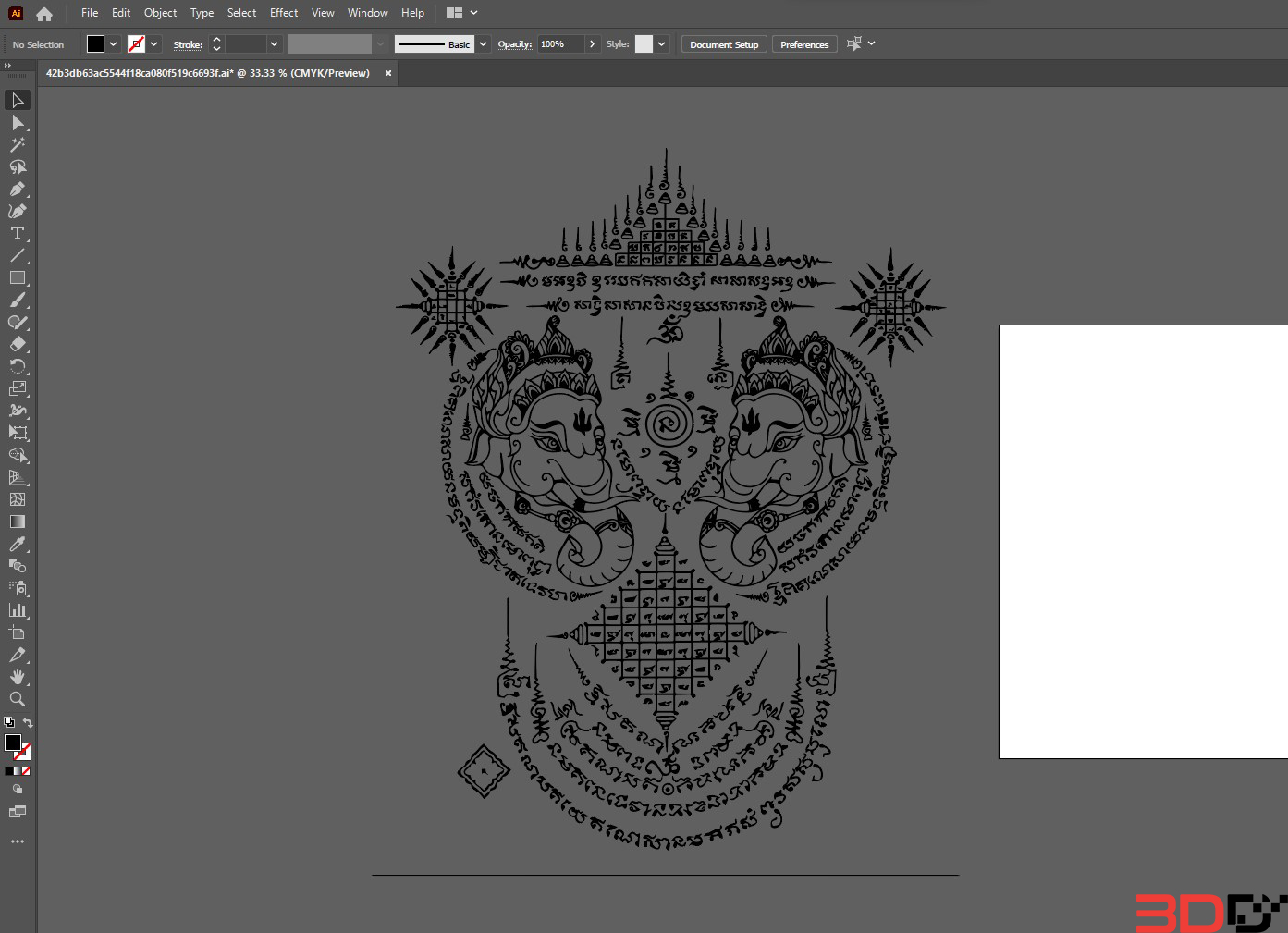Pick the Rectangle tool
1288x933 pixels.
pos(18,277)
